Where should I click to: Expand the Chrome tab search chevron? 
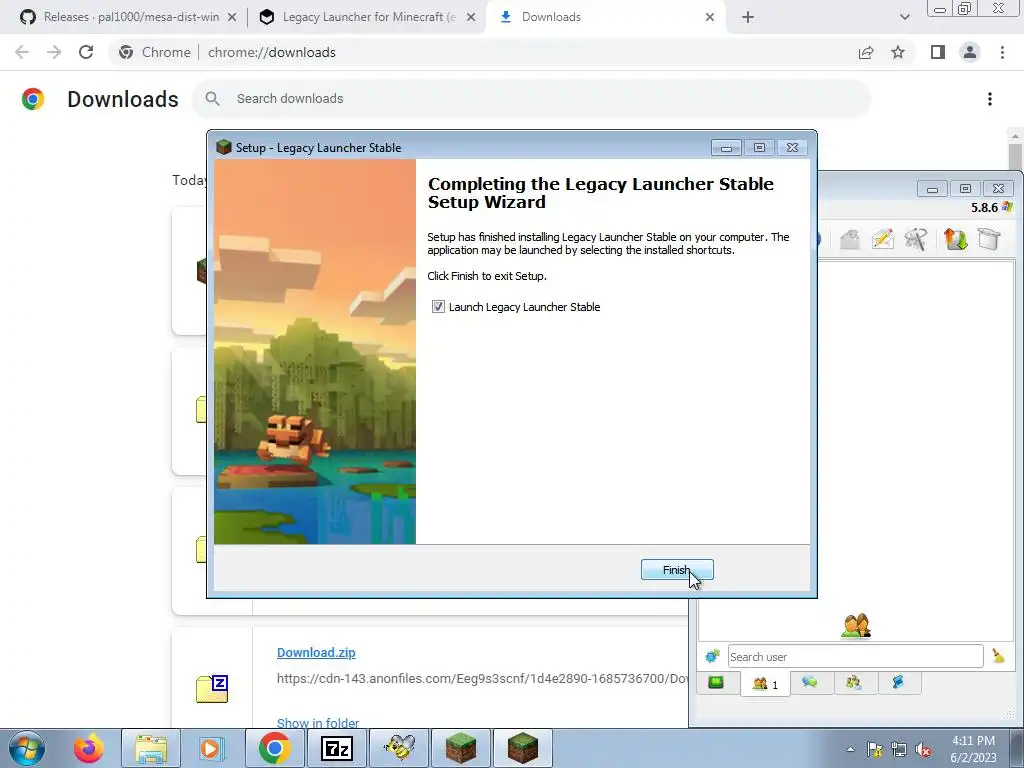click(x=904, y=17)
